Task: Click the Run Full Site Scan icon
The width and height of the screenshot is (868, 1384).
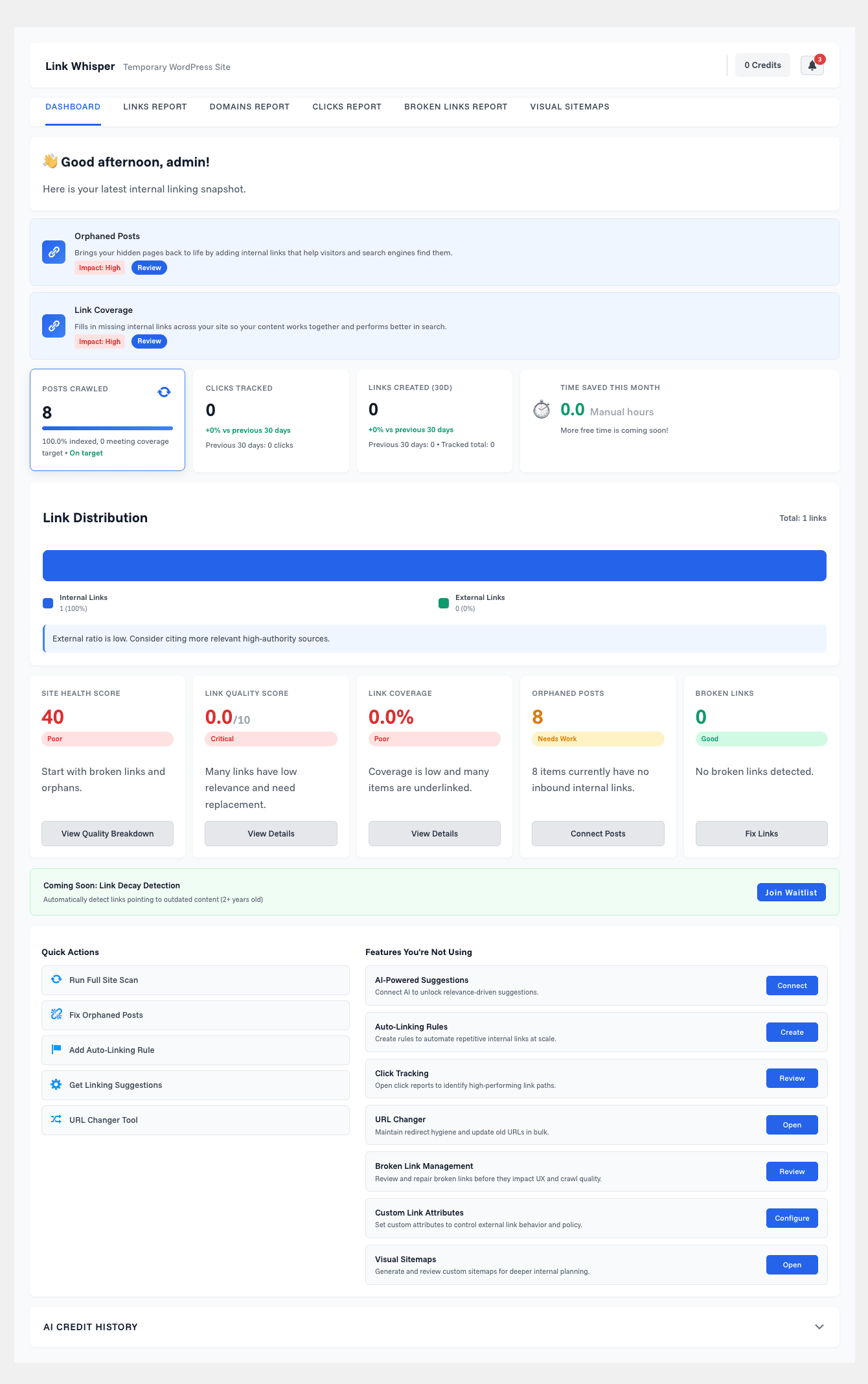Action: tap(56, 980)
